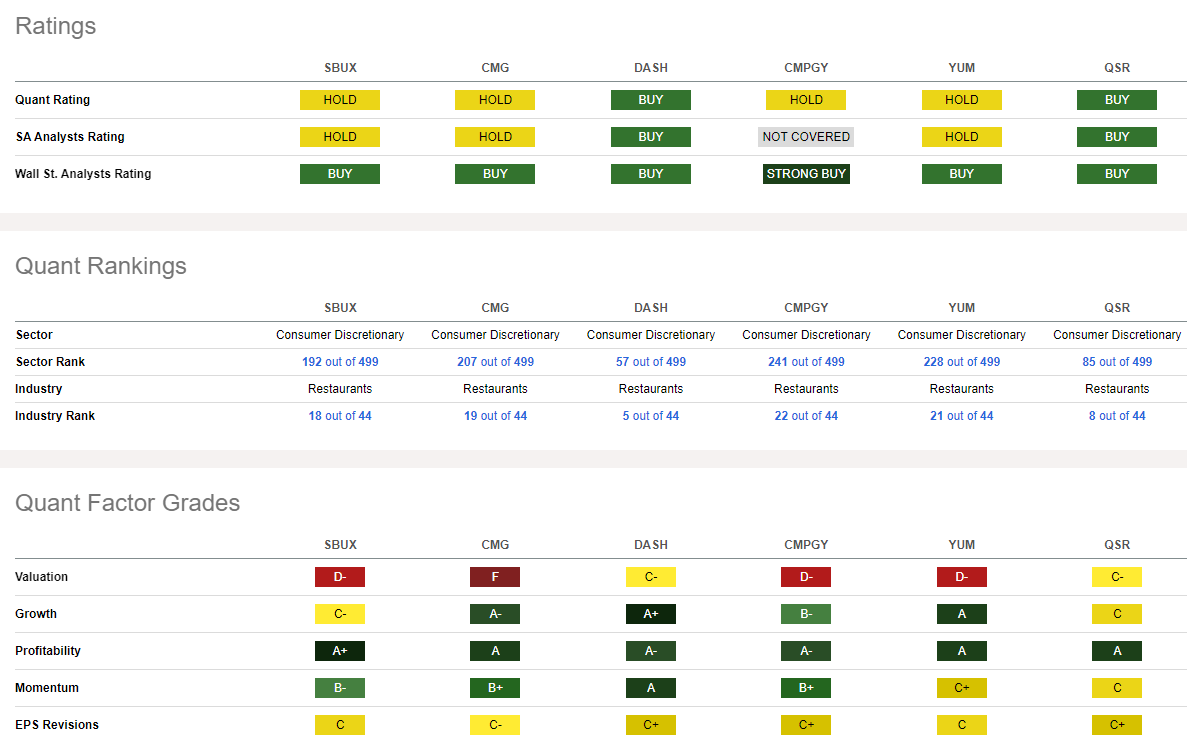This screenshot has height=749, width=1187.
Task: Open CMG sector rank 207 out of 499
Action: (x=495, y=362)
